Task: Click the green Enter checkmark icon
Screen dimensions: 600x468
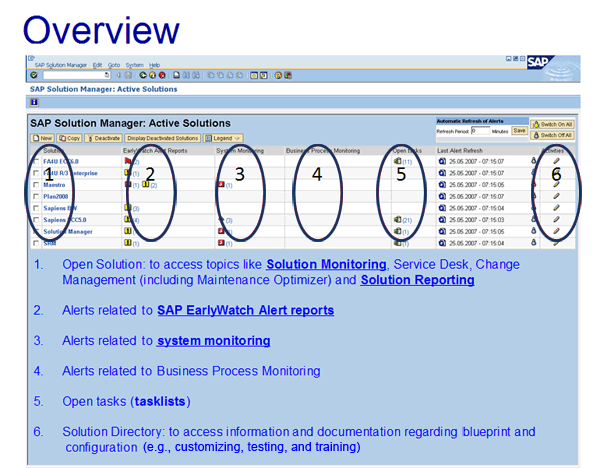Action: click(34, 75)
